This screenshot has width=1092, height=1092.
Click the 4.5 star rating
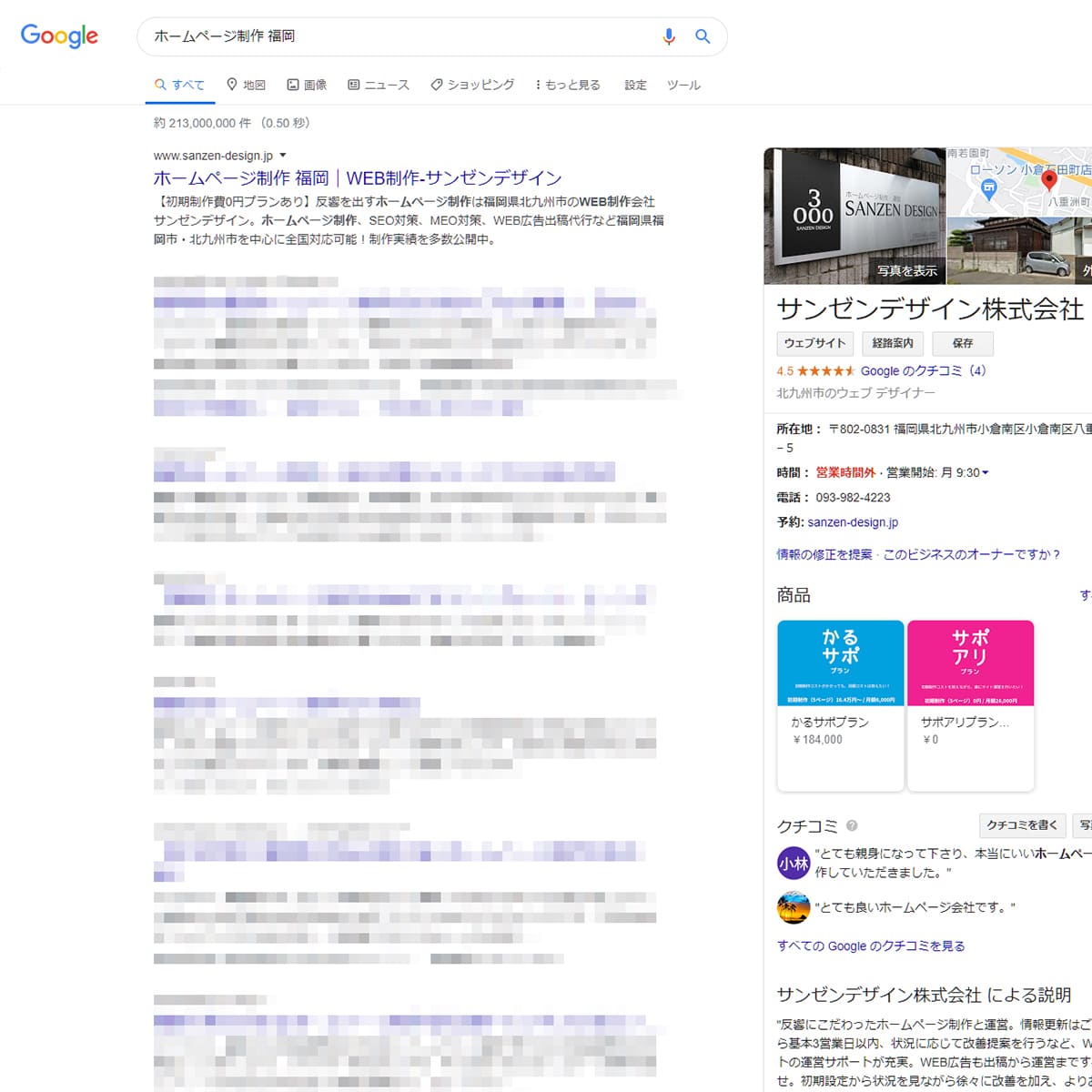tap(815, 370)
